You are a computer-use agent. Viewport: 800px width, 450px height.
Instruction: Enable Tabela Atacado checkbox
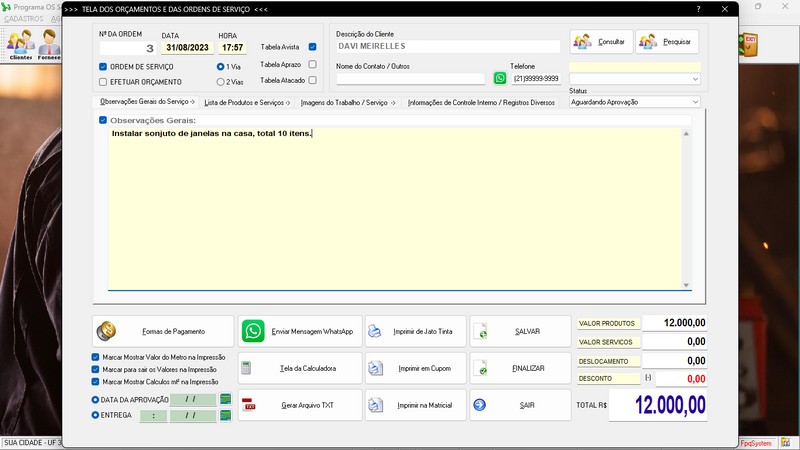[x=313, y=80]
